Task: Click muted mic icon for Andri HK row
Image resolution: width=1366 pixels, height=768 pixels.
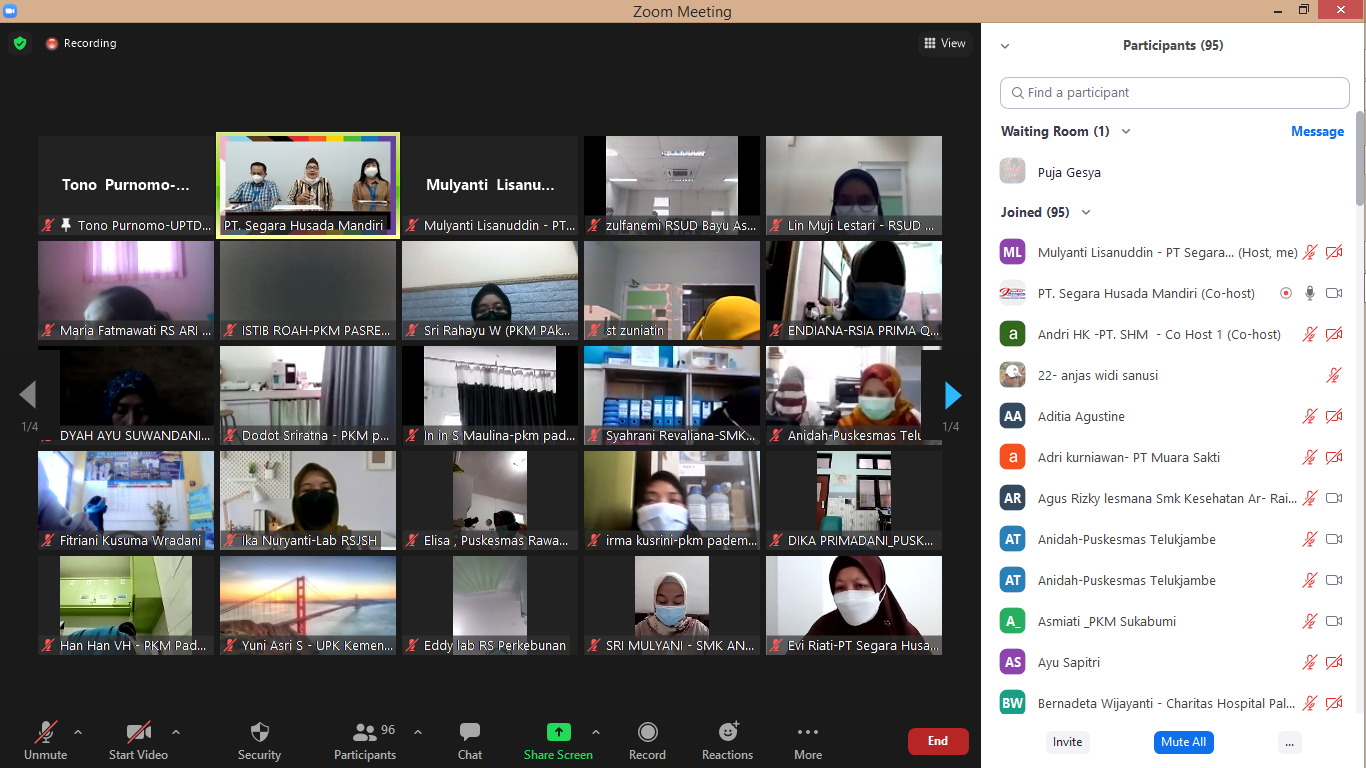Action: pyautogui.click(x=1310, y=334)
